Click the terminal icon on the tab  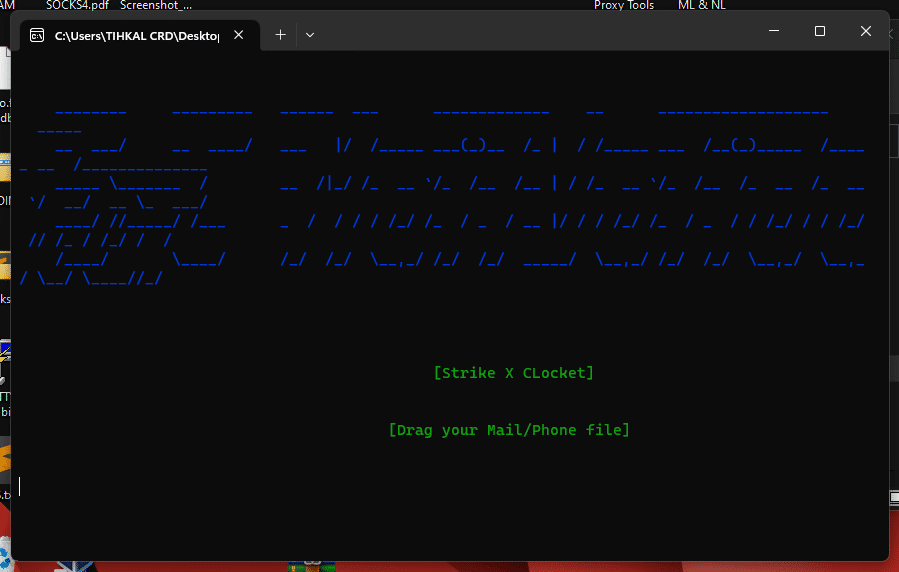pyautogui.click(x=37, y=36)
